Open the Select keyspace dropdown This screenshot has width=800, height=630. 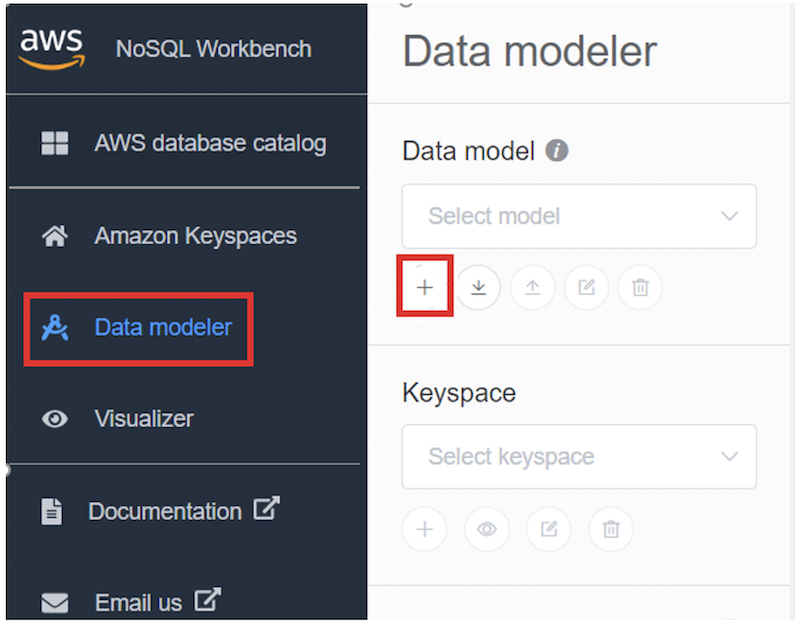579,457
